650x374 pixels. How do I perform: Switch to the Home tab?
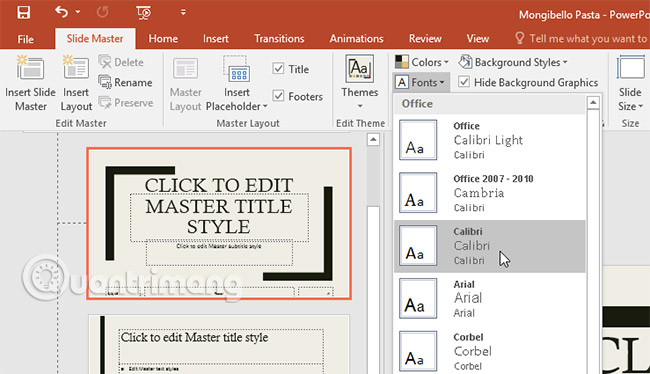pyautogui.click(x=163, y=39)
